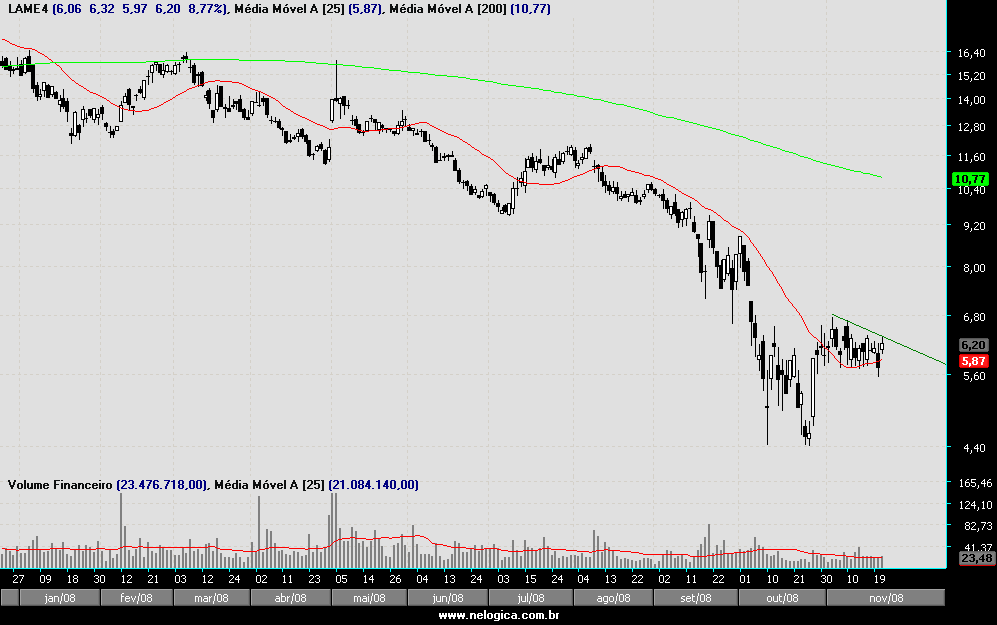The width and height of the screenshot is (997, 625).
Task: Click the 9,20 price axis value
Action: (974, 226)
